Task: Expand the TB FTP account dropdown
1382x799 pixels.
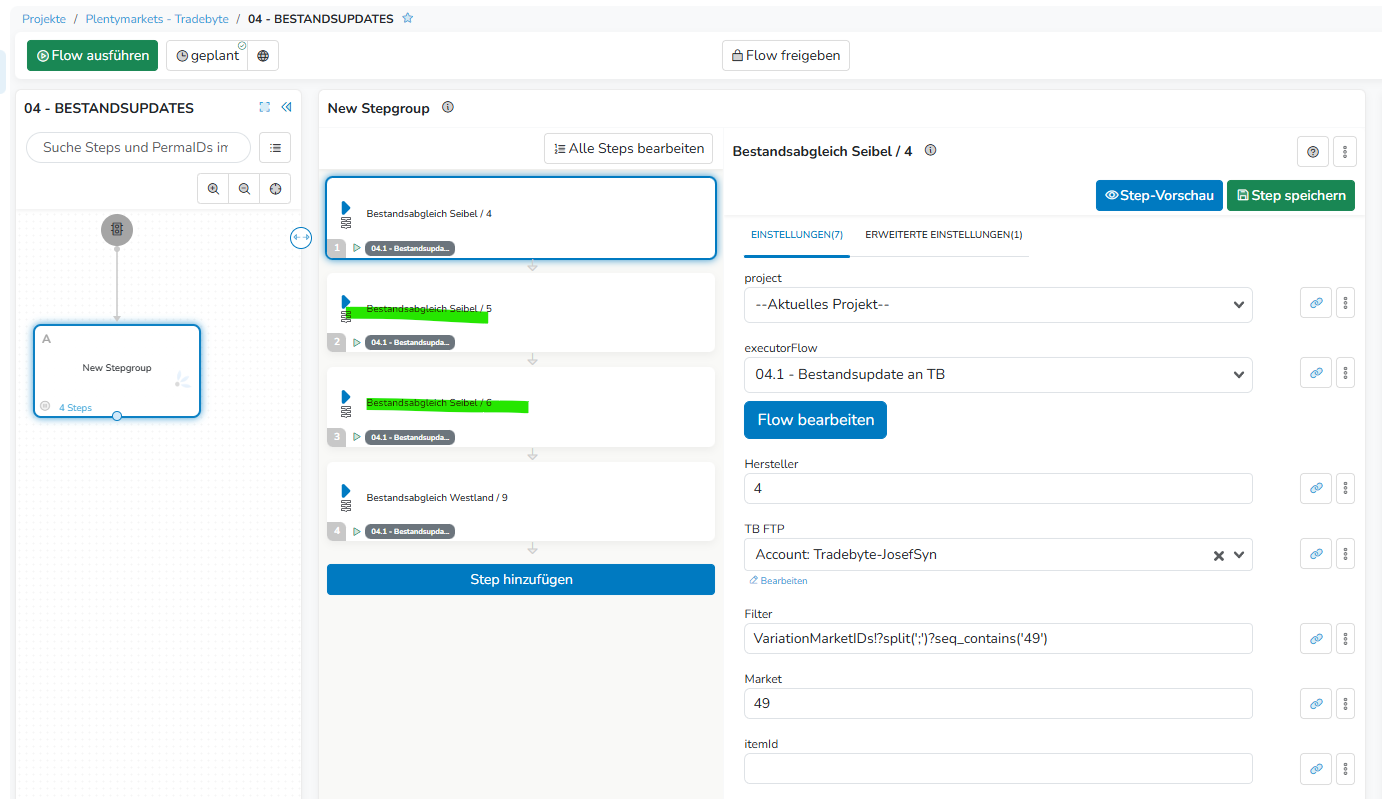Action: 1239,555
